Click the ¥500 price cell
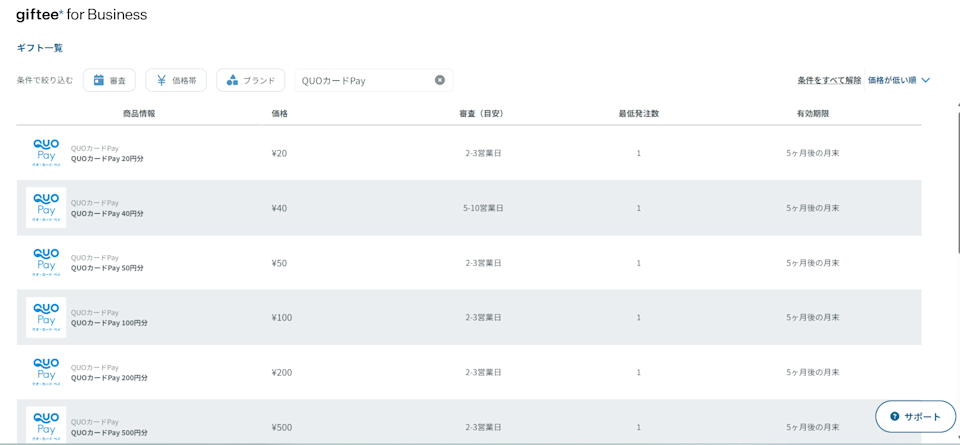960x445 pixels. point(281,427)
